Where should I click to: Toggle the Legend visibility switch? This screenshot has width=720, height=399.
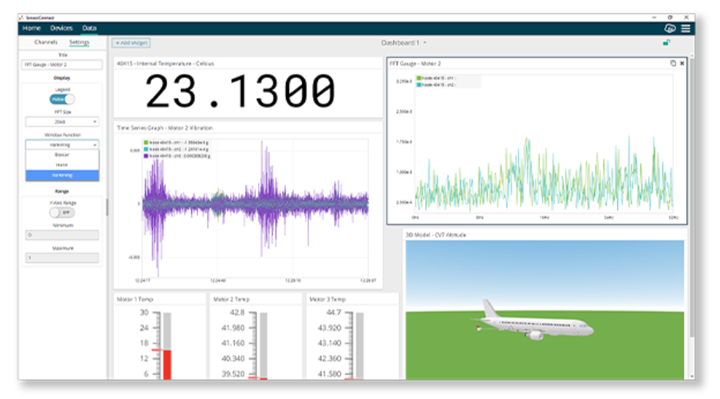tap(62, 99)
